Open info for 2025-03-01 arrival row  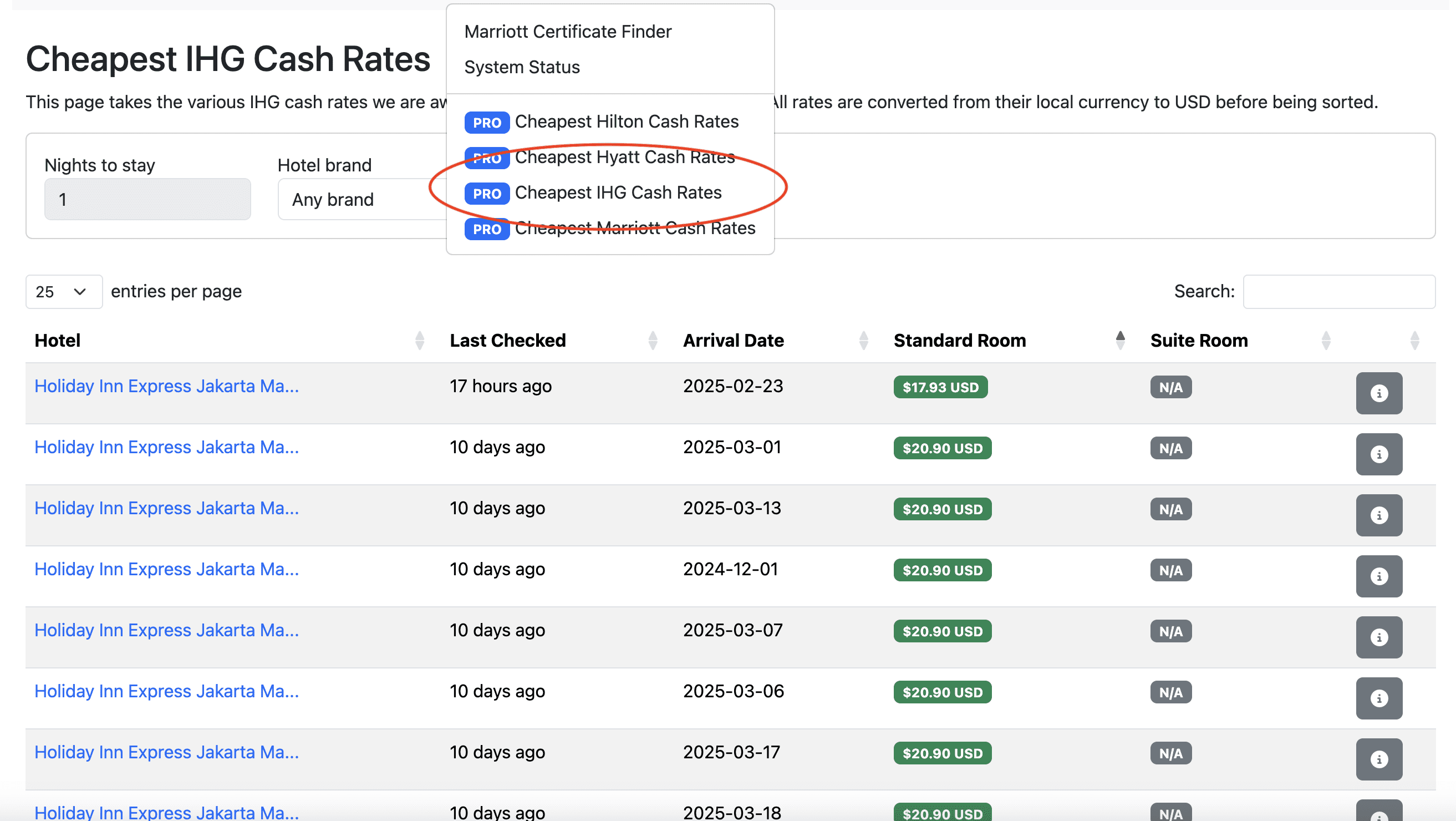pyautogui.click(x=1378, y=454)
